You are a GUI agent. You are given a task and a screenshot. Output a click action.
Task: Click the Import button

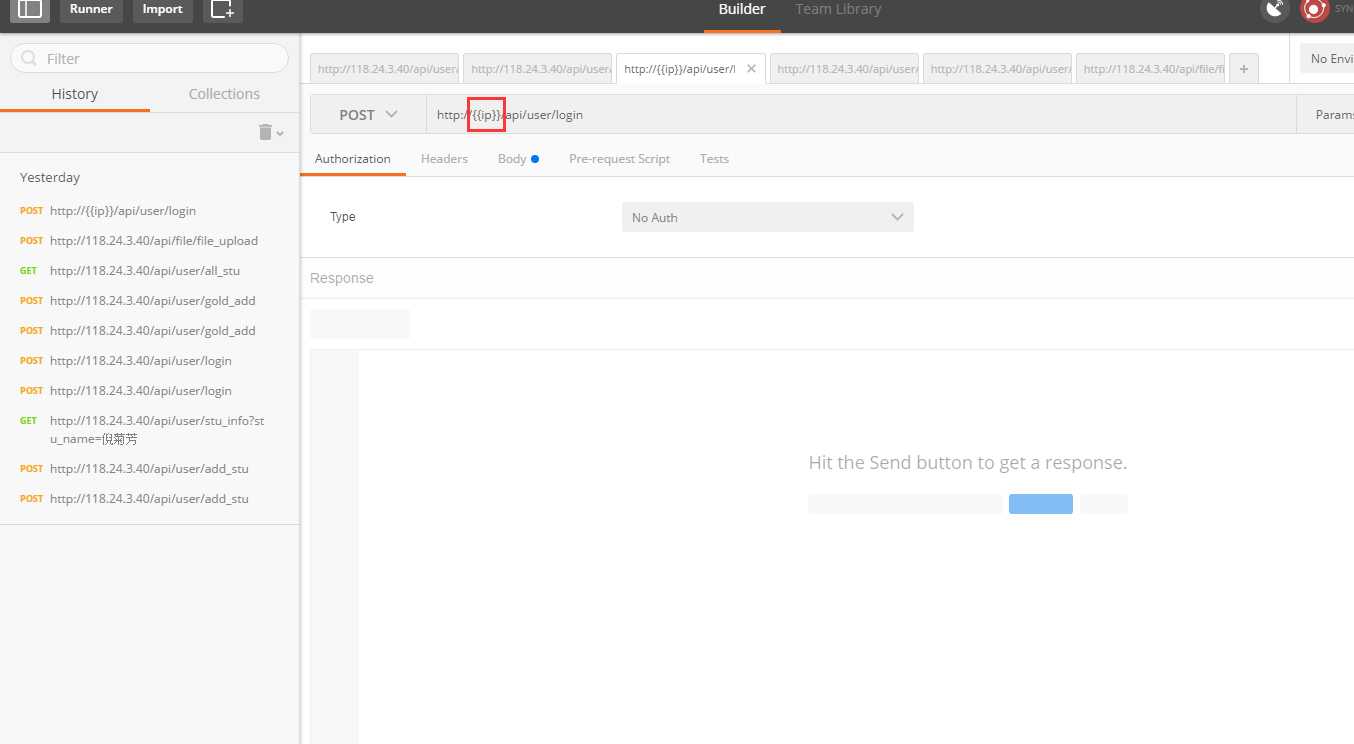[x=162, y=9]
